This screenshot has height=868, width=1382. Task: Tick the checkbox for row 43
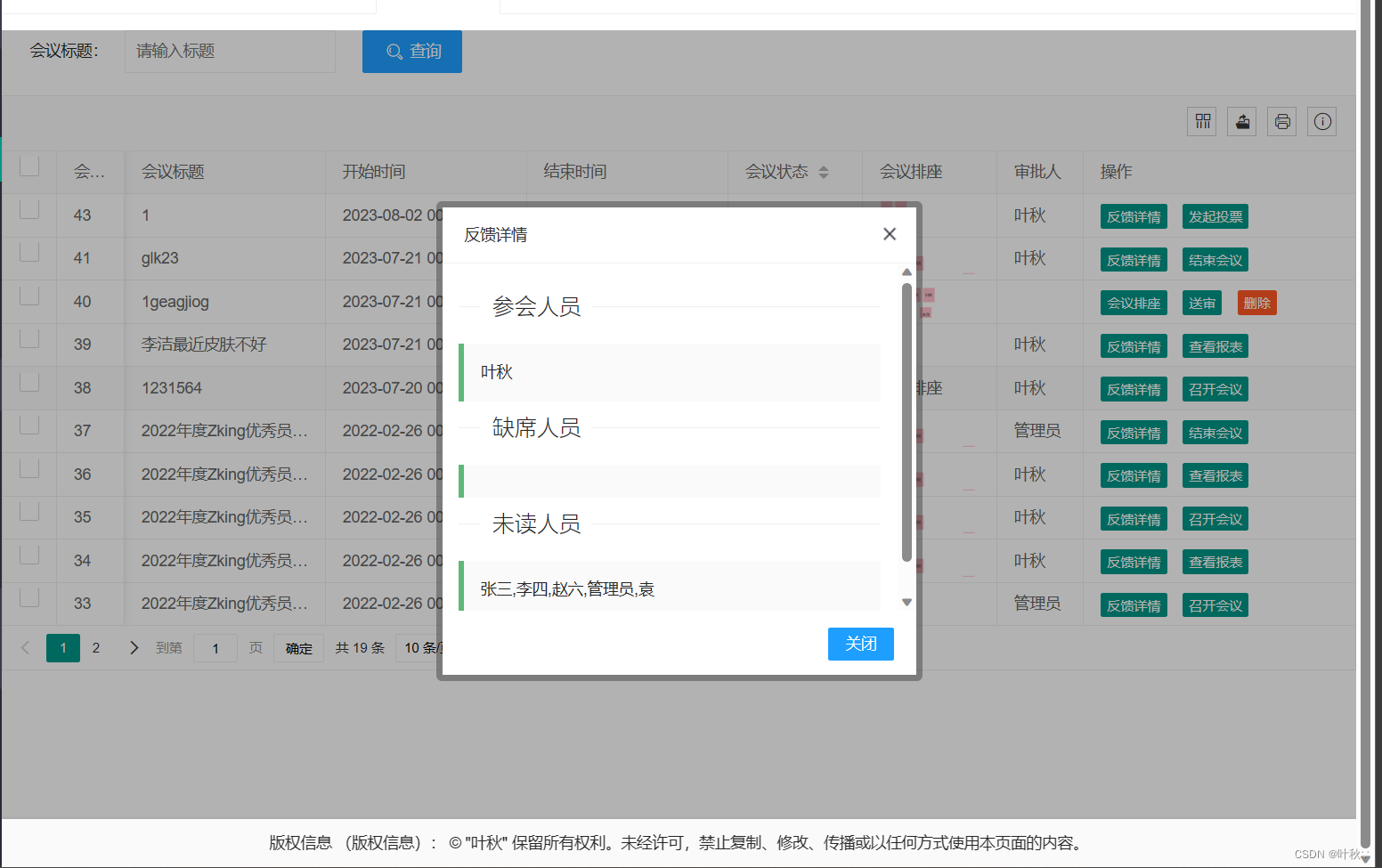[29, 209]
